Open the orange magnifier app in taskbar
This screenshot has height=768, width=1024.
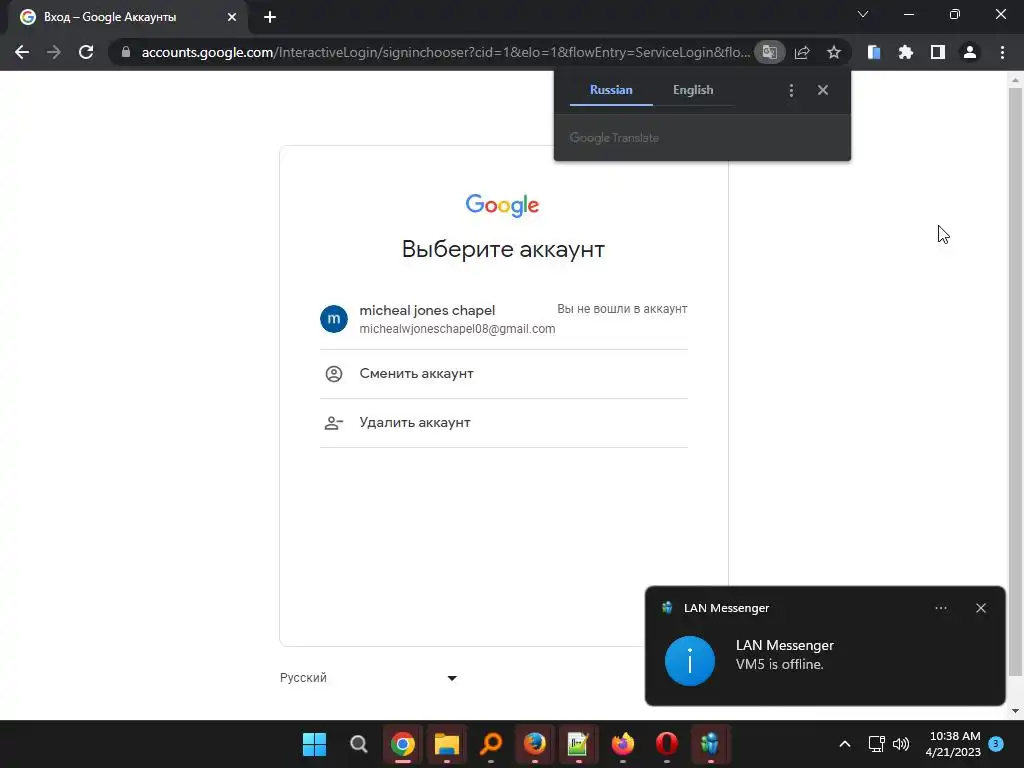(490, 744)
